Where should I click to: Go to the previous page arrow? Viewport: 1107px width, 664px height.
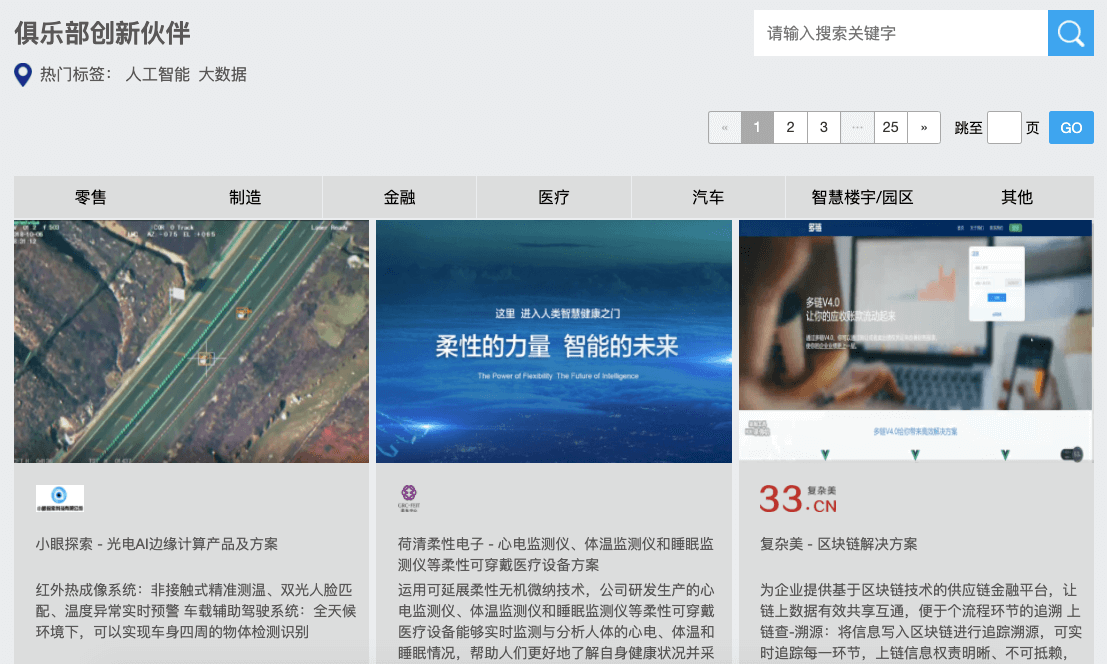coord(725,128)
